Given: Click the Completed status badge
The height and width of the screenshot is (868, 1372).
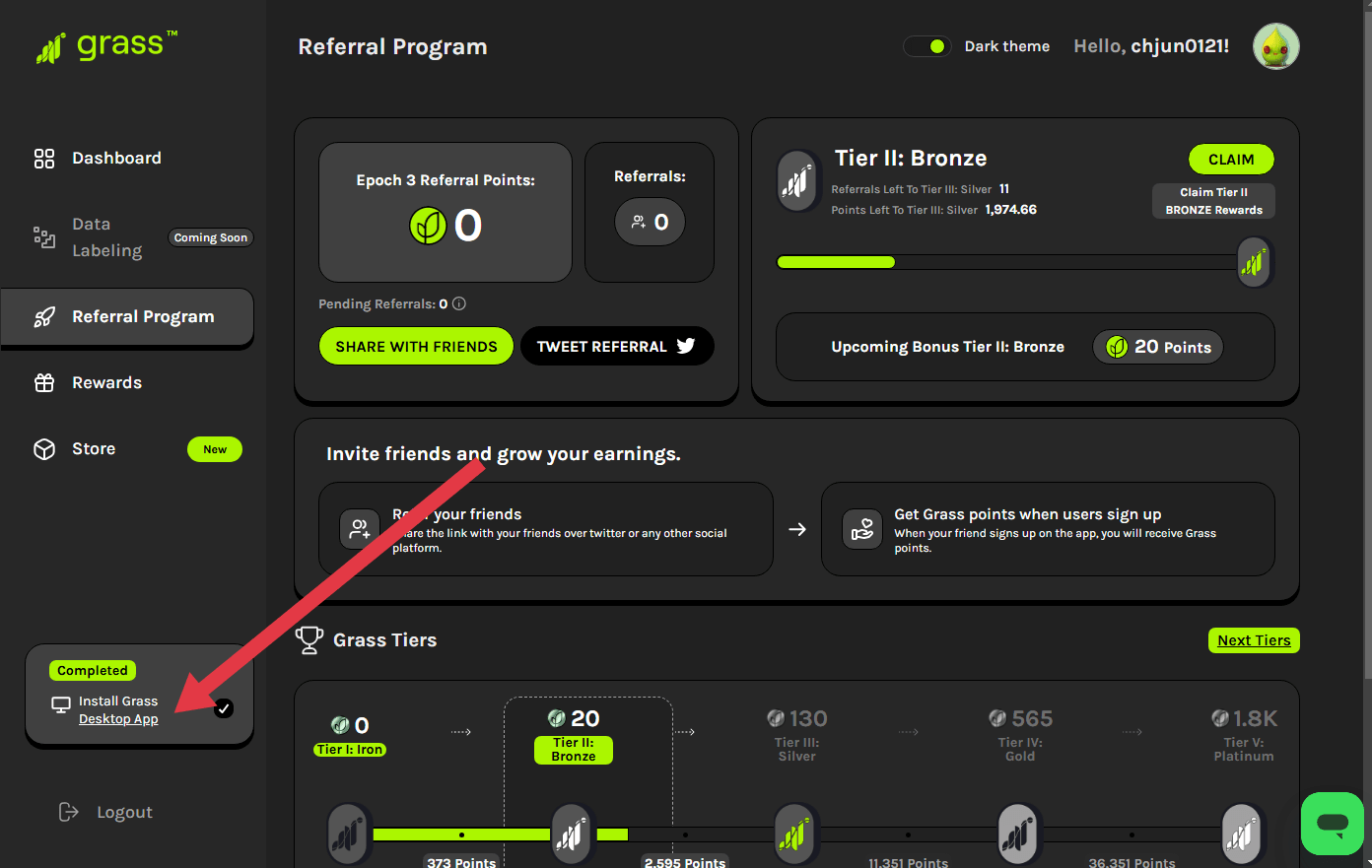Looking at the screenshot, I should coord(93,670).
